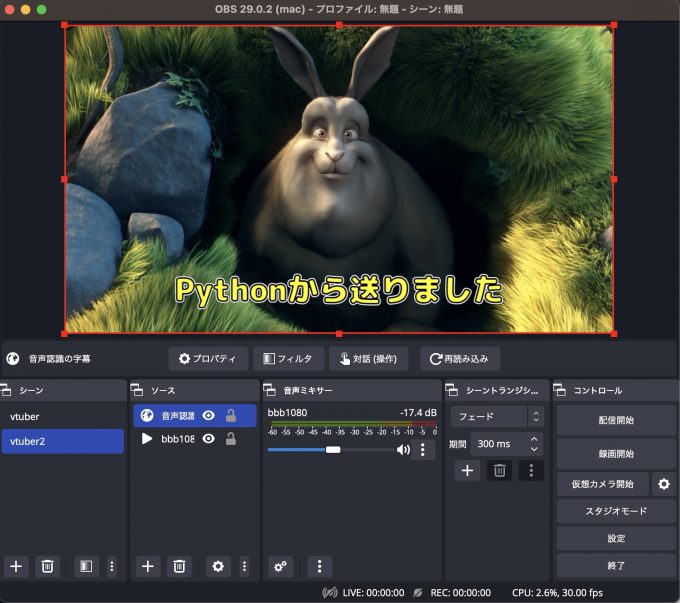Image resolution: width=680 pixels, height=603 pixels.
Task: Add a new scene with plus icon
Action: click(x=16, y=566)
